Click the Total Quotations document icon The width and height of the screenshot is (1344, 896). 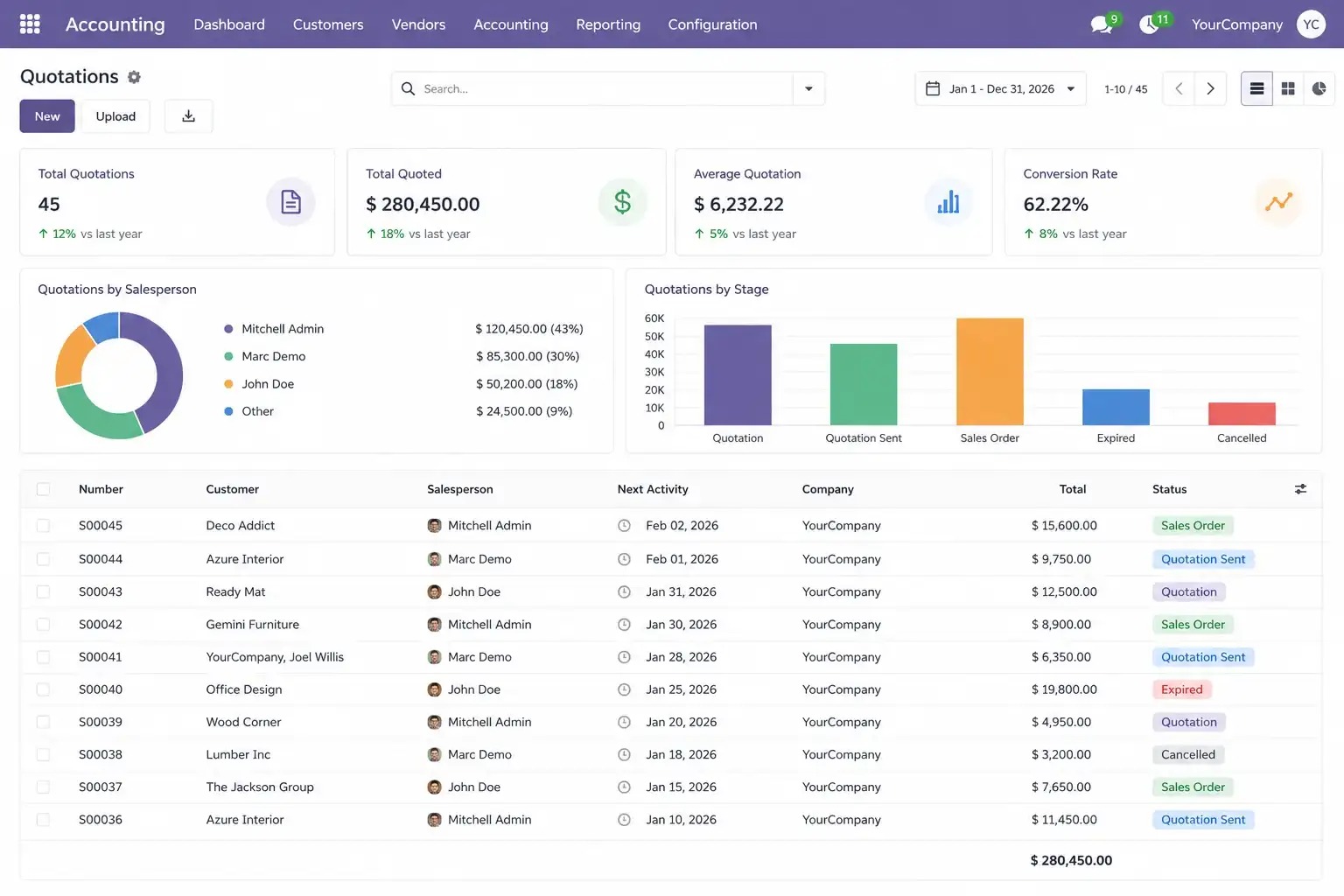pyautogui.click(x=290, y=202)
